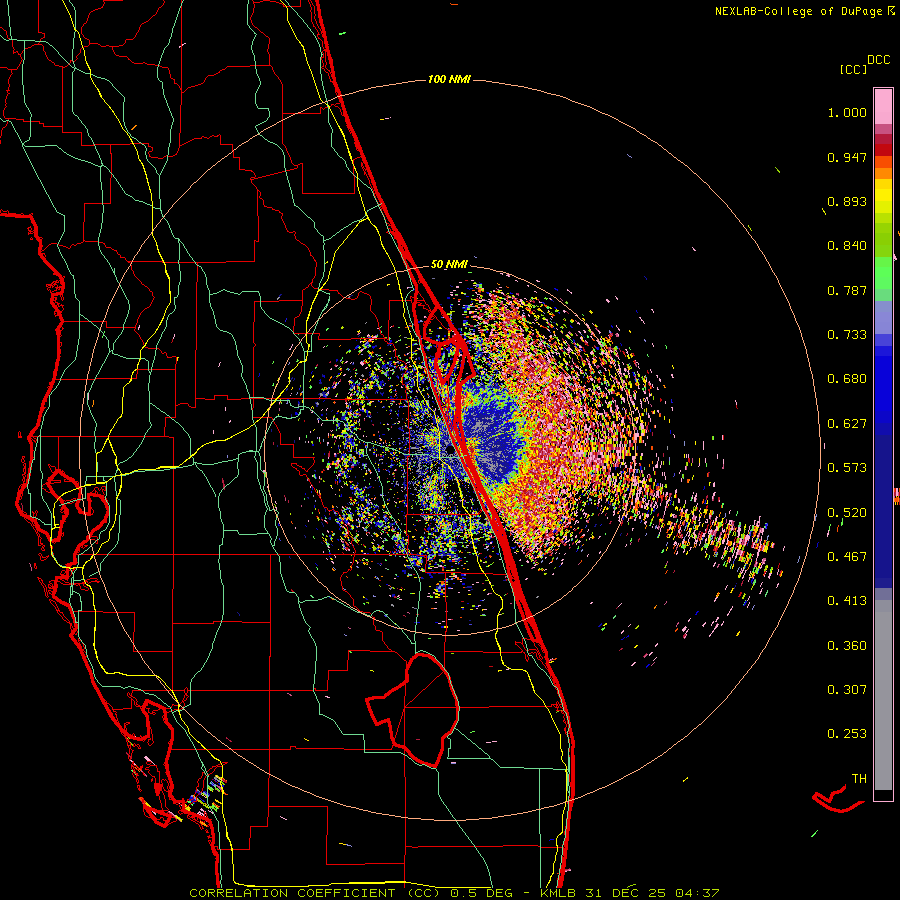Click the 0.467 colorbar value
The image size is (900, 900).
(847, 556)
